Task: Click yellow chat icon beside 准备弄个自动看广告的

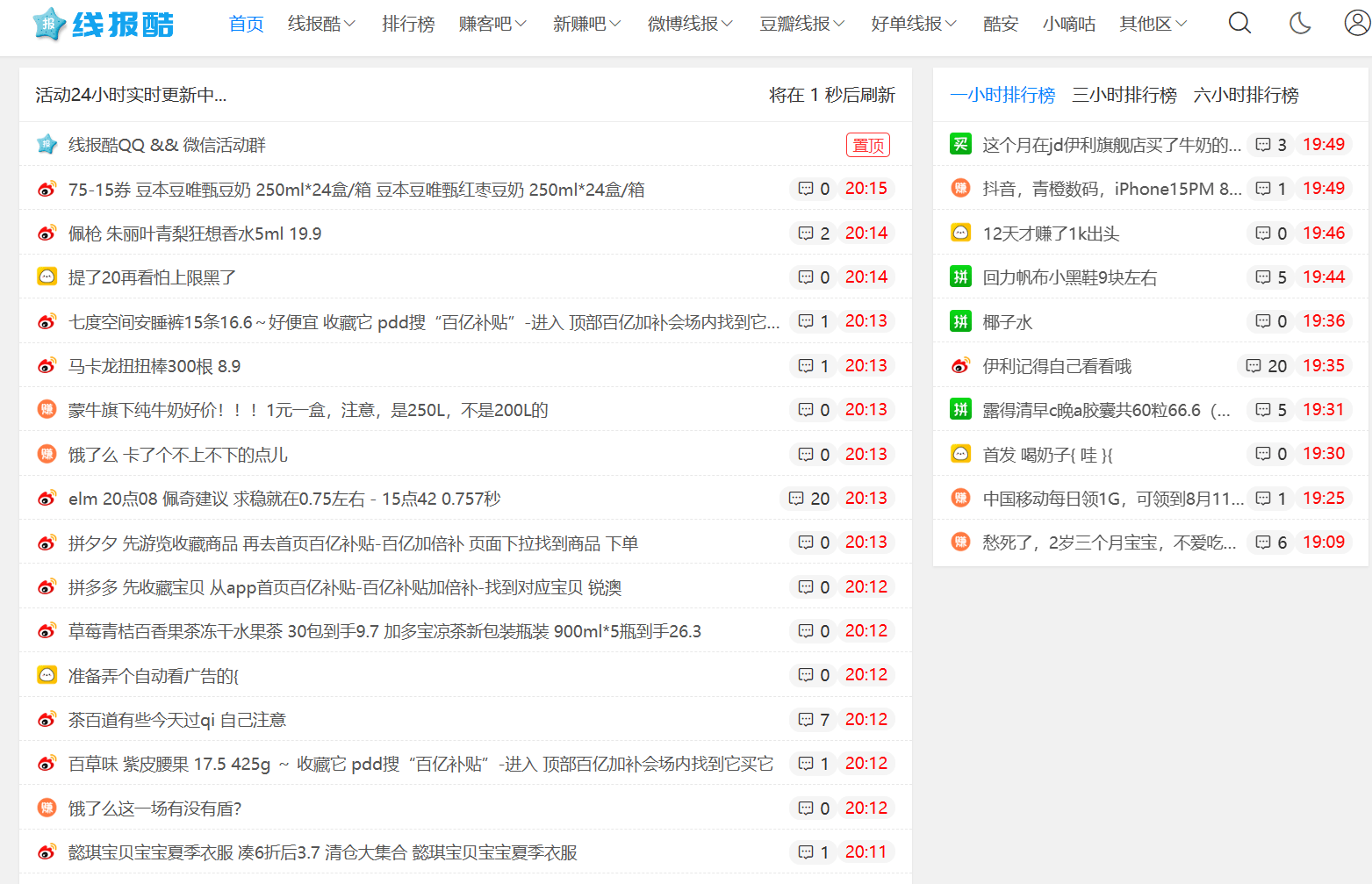Action: click(x=47, y=675)
